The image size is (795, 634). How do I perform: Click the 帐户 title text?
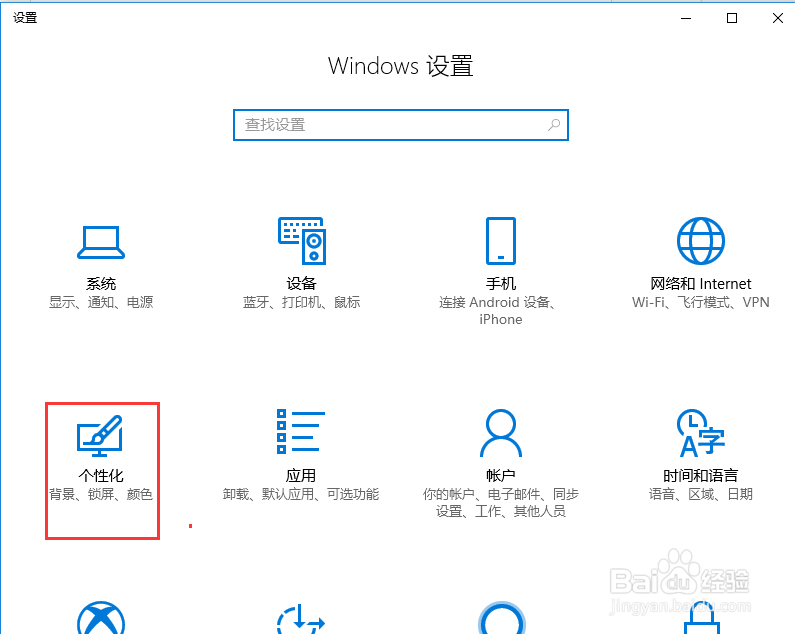(x=501, y=476)
